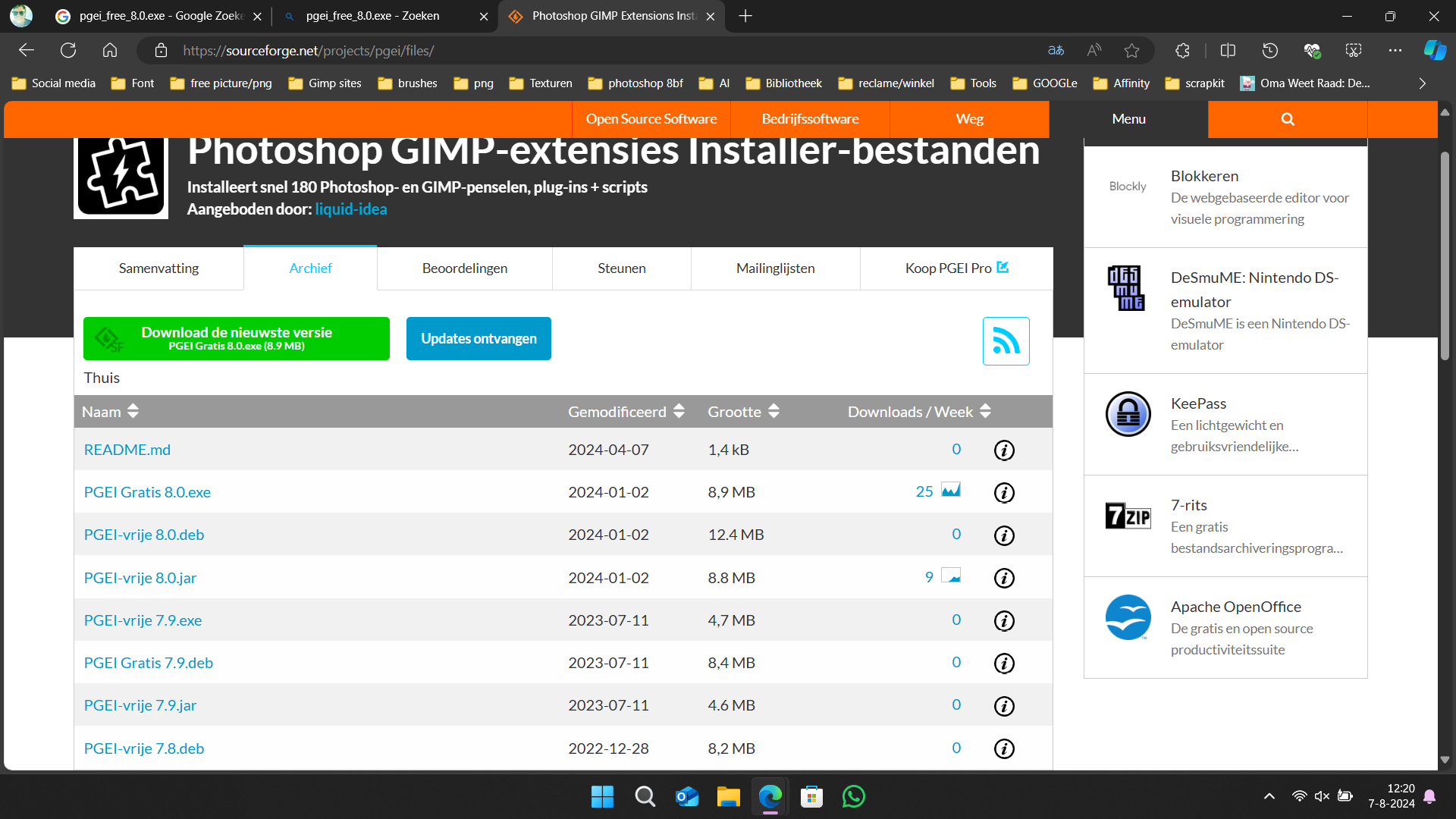Click the translate page icon

(1056, 51)
